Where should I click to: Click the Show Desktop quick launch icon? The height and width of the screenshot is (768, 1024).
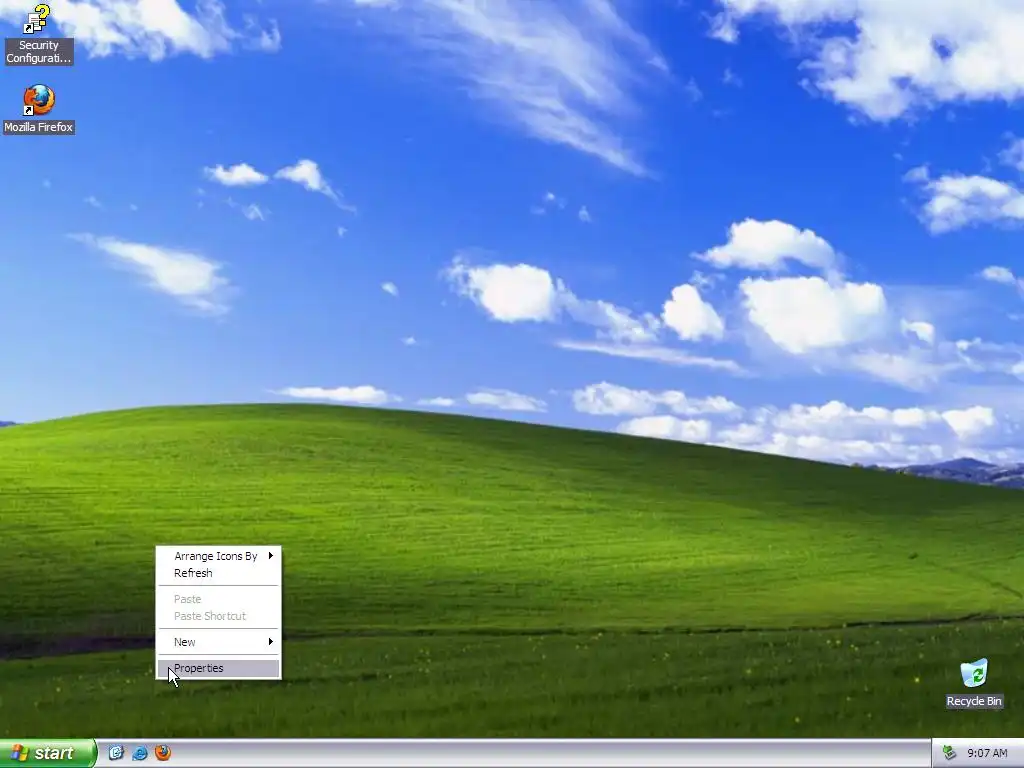116,753
